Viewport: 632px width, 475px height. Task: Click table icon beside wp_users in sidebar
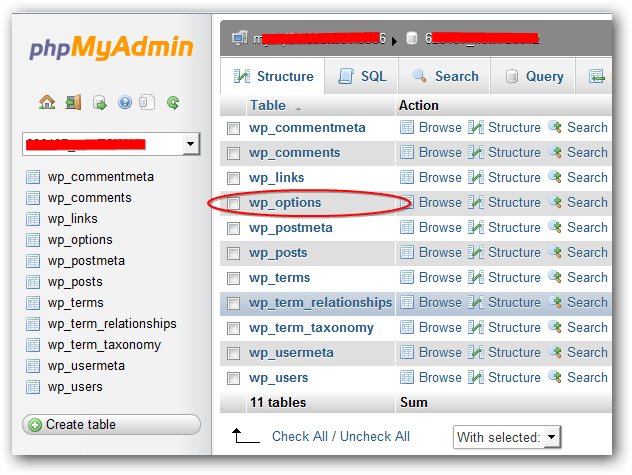click(x=33, y=387)
